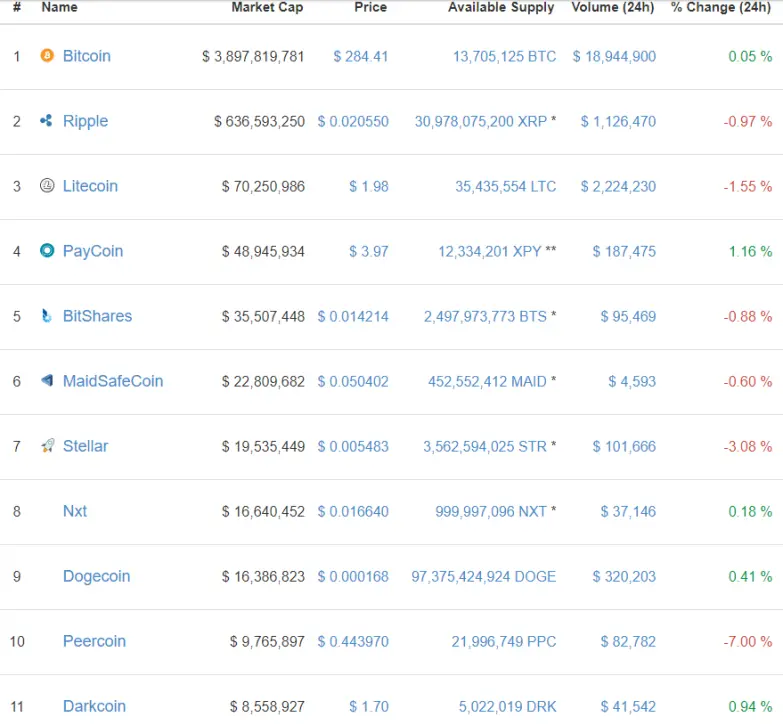783x725 pixels.
Task: Open the Stellar name link
Action: pos(85,446)
